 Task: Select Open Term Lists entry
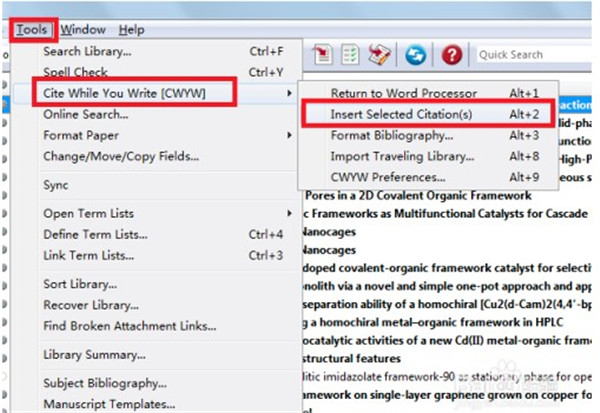(x=88, y=213)
